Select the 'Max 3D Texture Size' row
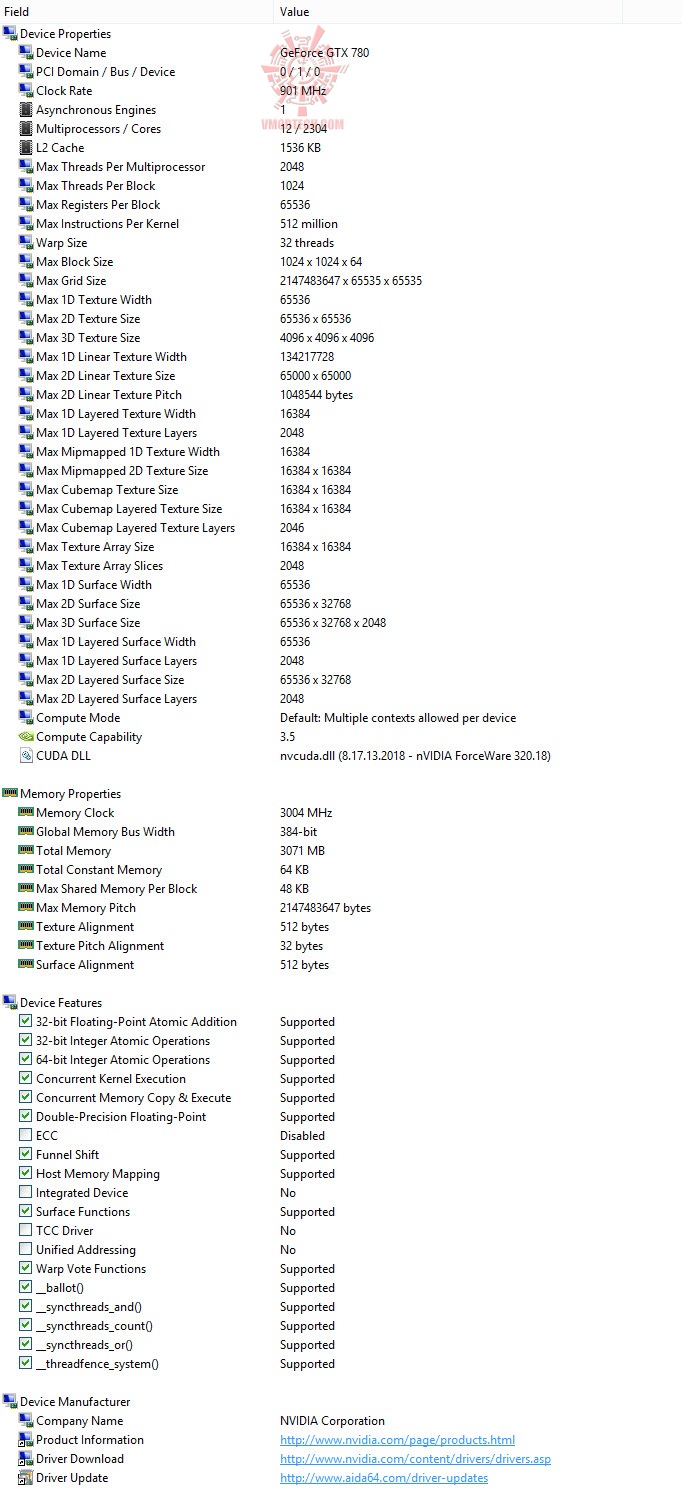682x1493 pixels. pos(341,338)
